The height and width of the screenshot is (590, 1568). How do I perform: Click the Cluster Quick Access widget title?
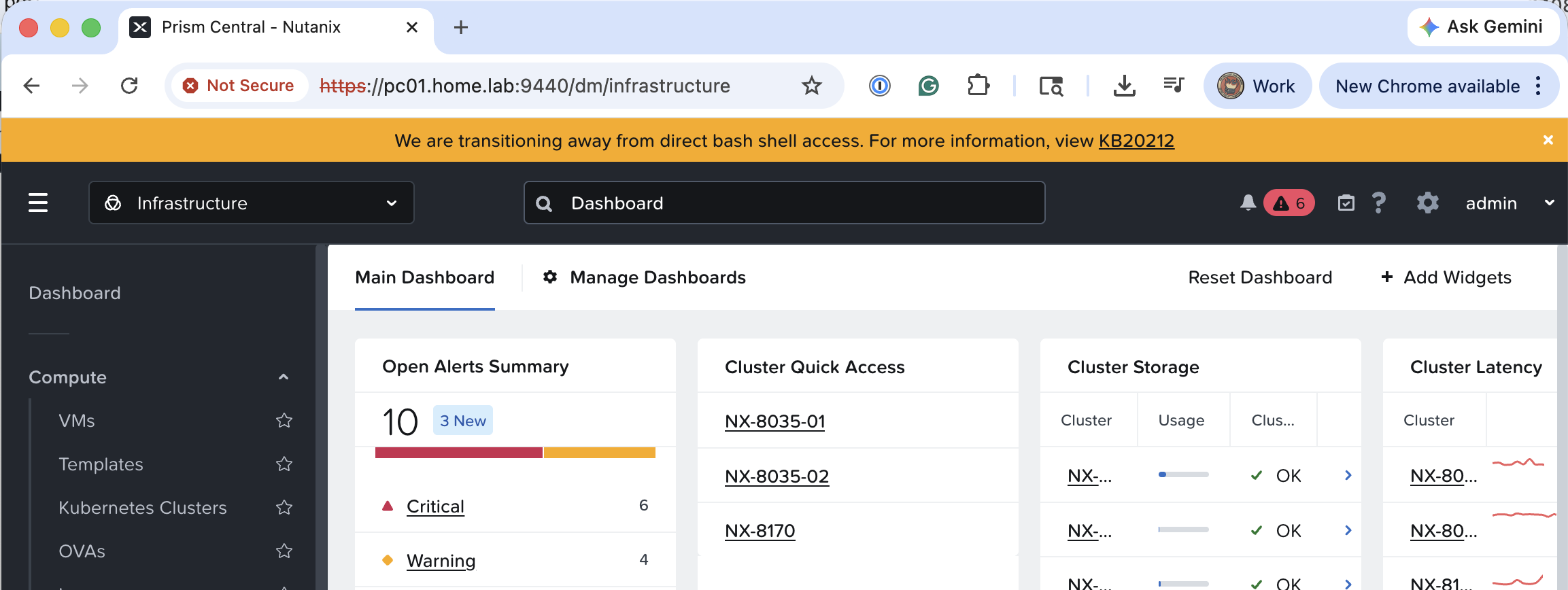point(815,367)
